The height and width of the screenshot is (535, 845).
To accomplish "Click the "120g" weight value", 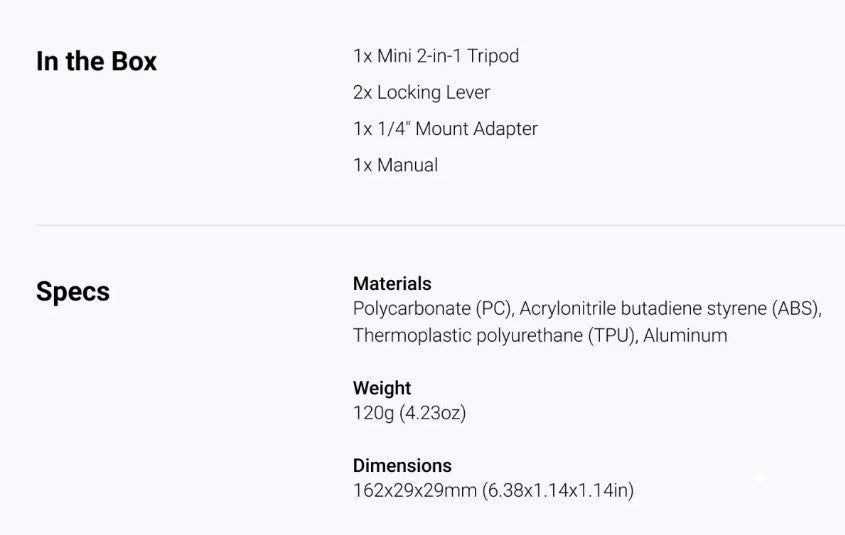I will 373,412.
